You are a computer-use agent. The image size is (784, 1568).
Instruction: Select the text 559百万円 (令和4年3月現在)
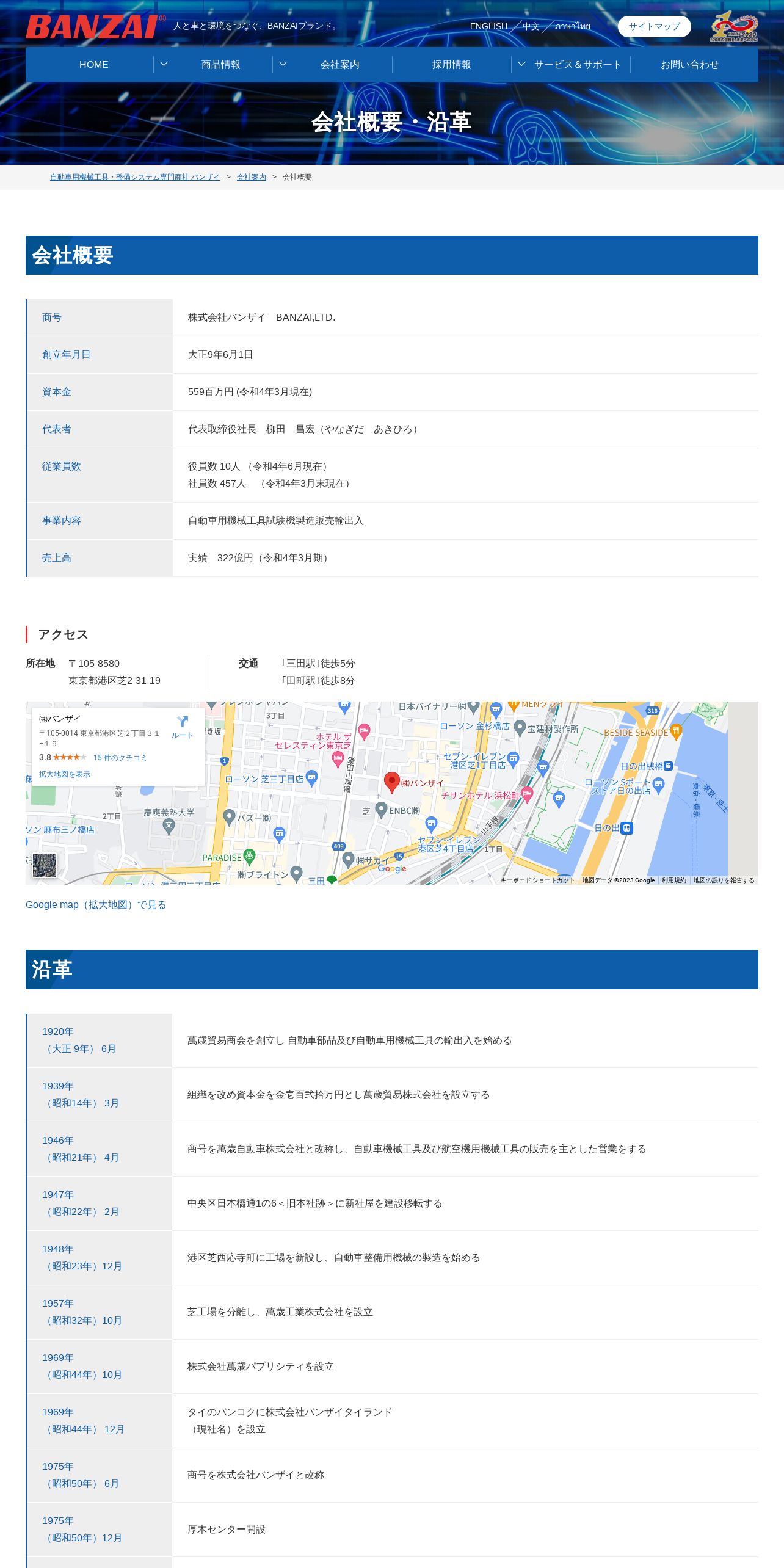pos(250,392)
